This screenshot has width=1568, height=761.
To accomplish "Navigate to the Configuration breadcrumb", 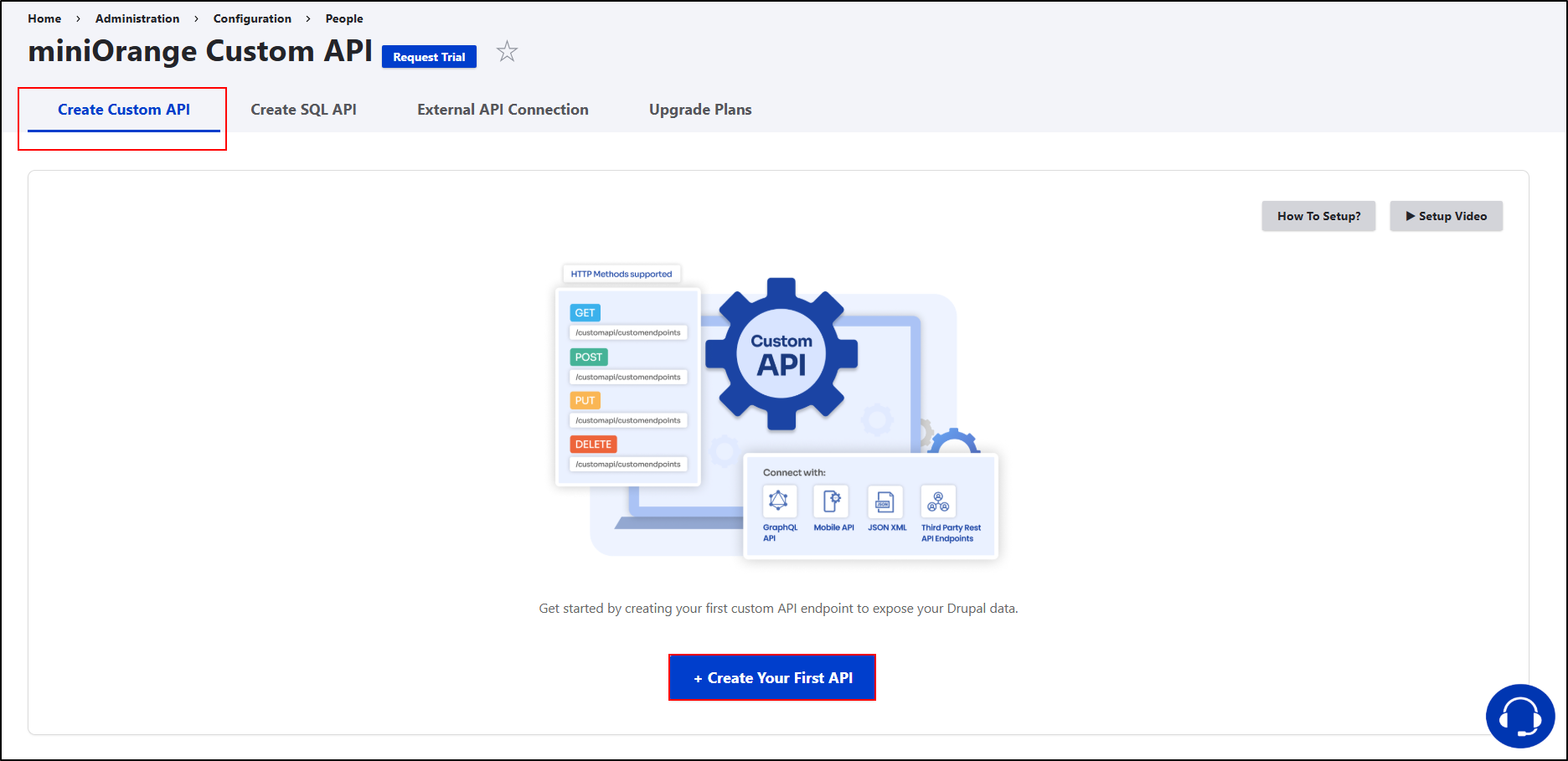I will pyautogui.click(x=252, y=18).
